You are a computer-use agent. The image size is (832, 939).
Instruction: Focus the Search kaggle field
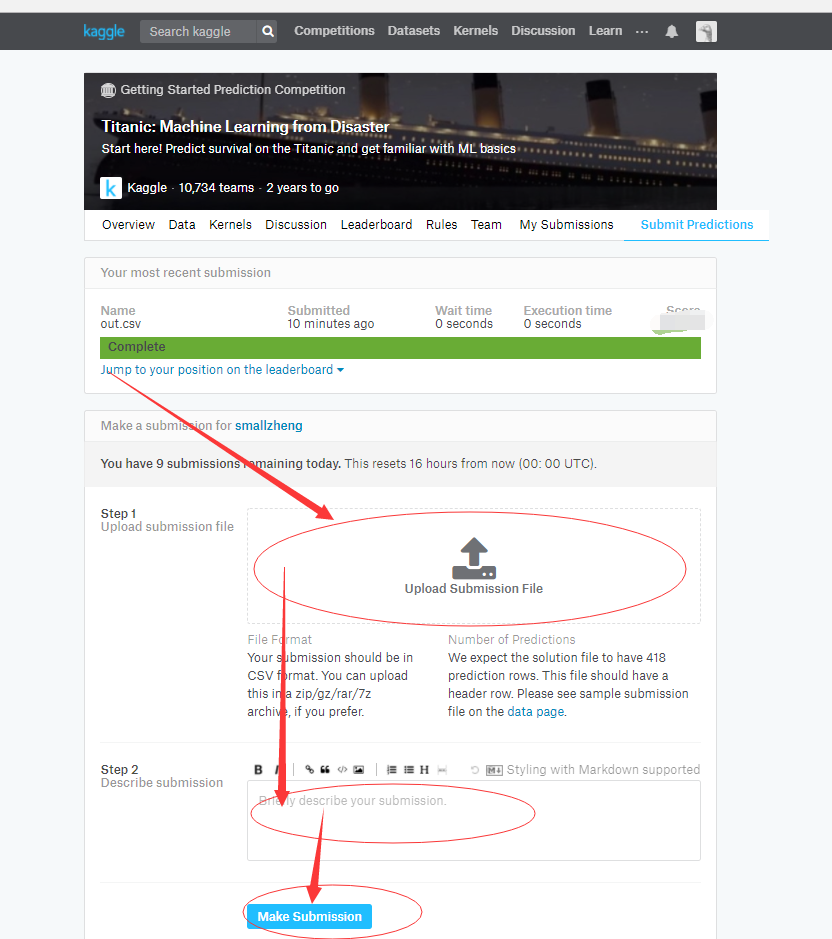tap(198, 31)
